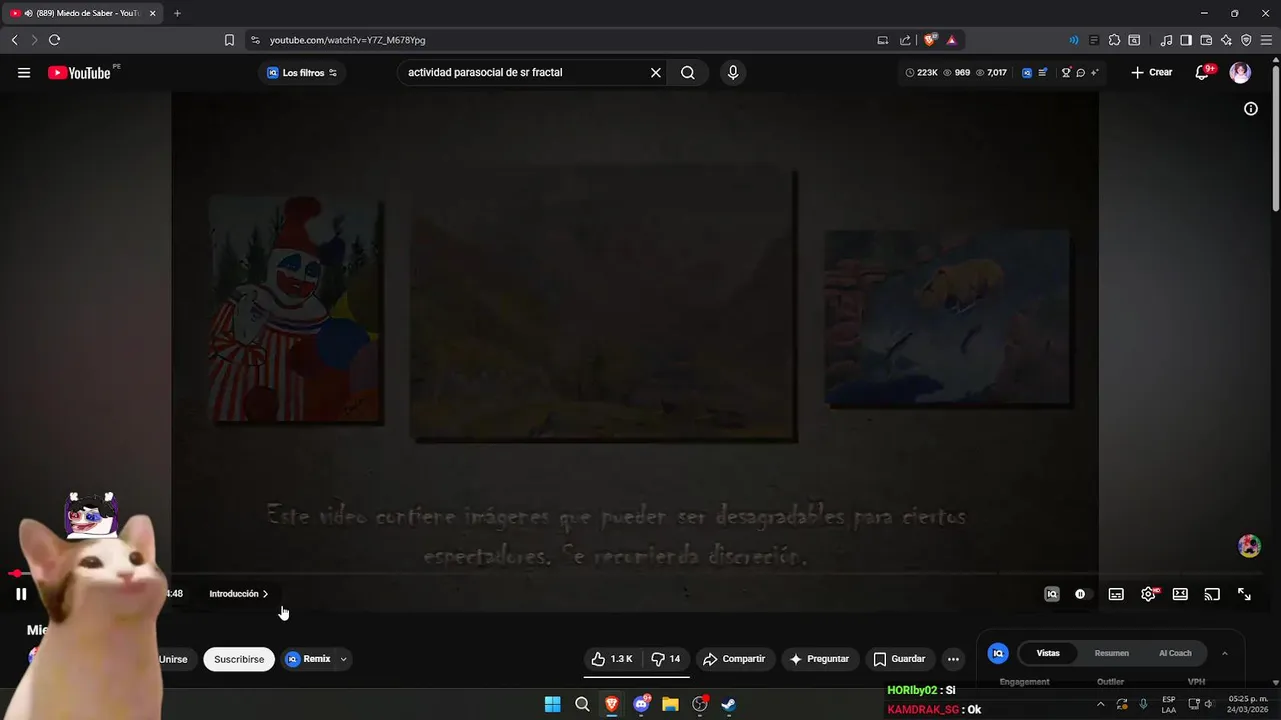Open the more actions ellipsis menu

coord(953,659)
